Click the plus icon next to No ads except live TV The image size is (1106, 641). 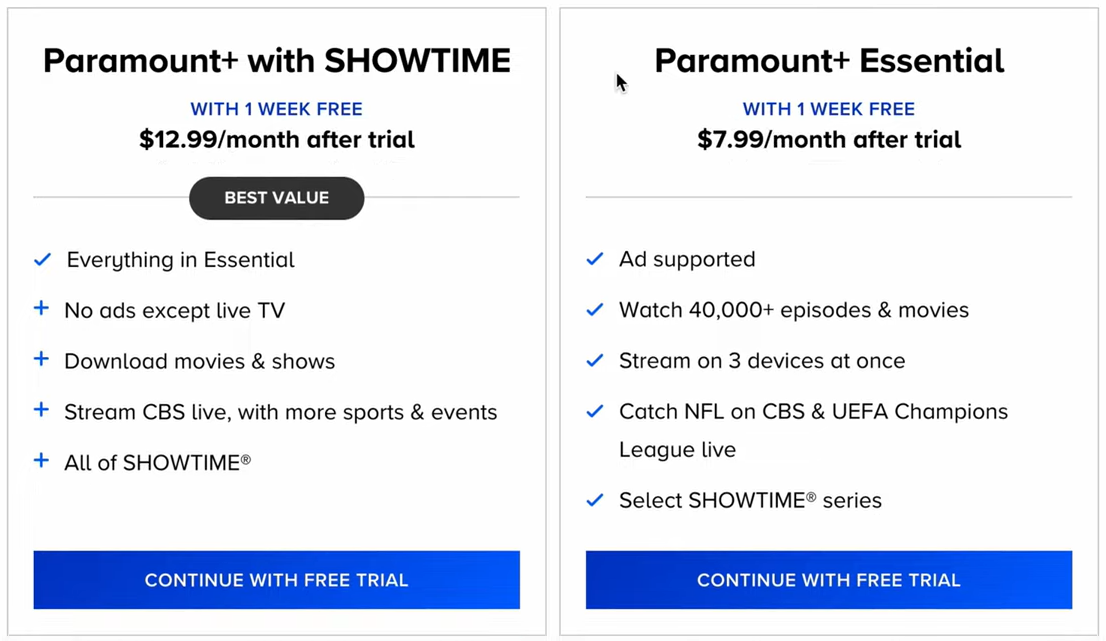(x=42, y=310)
